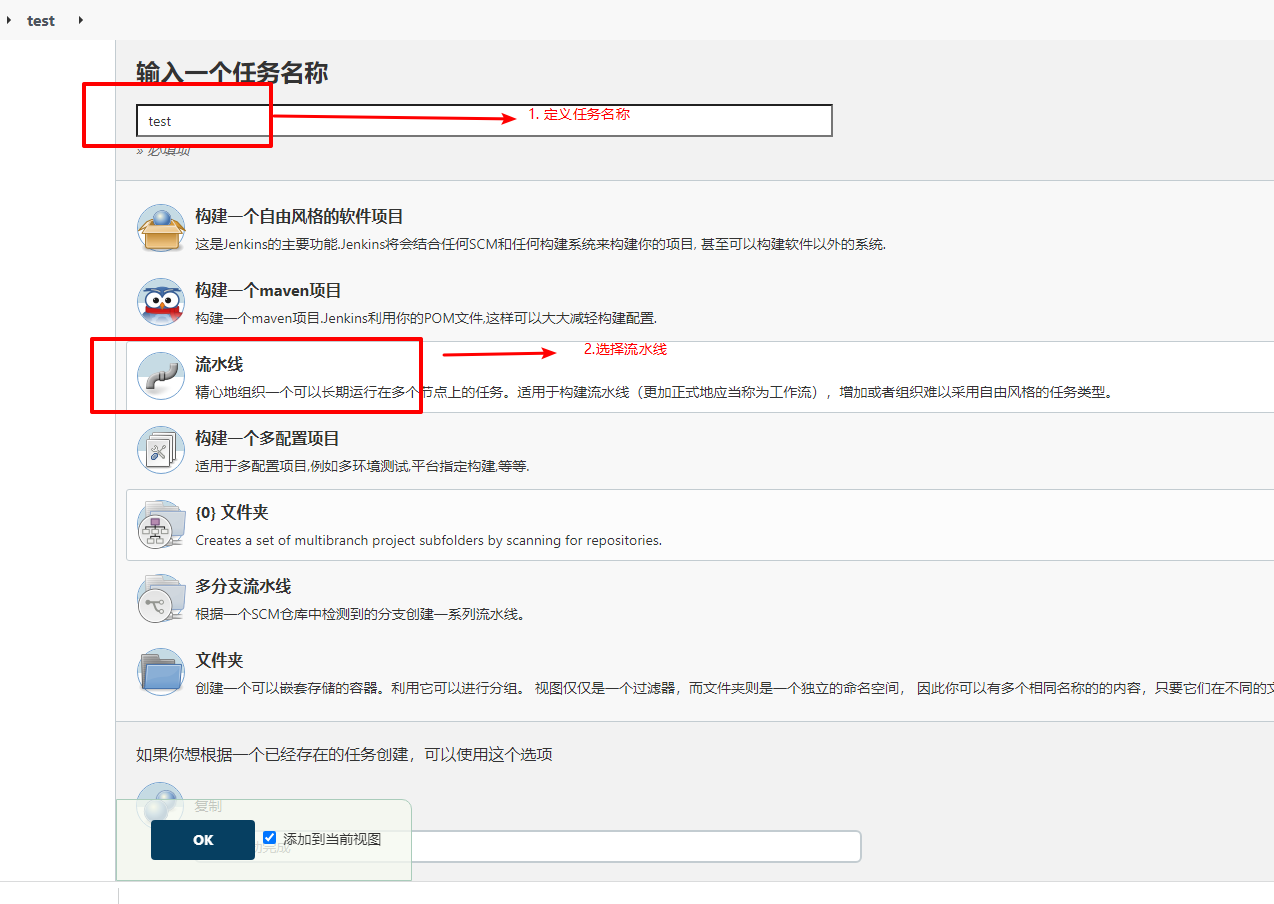Screen dimensions: 1274x904
Task: Click the Freestyle project description text
Action: 541,244
